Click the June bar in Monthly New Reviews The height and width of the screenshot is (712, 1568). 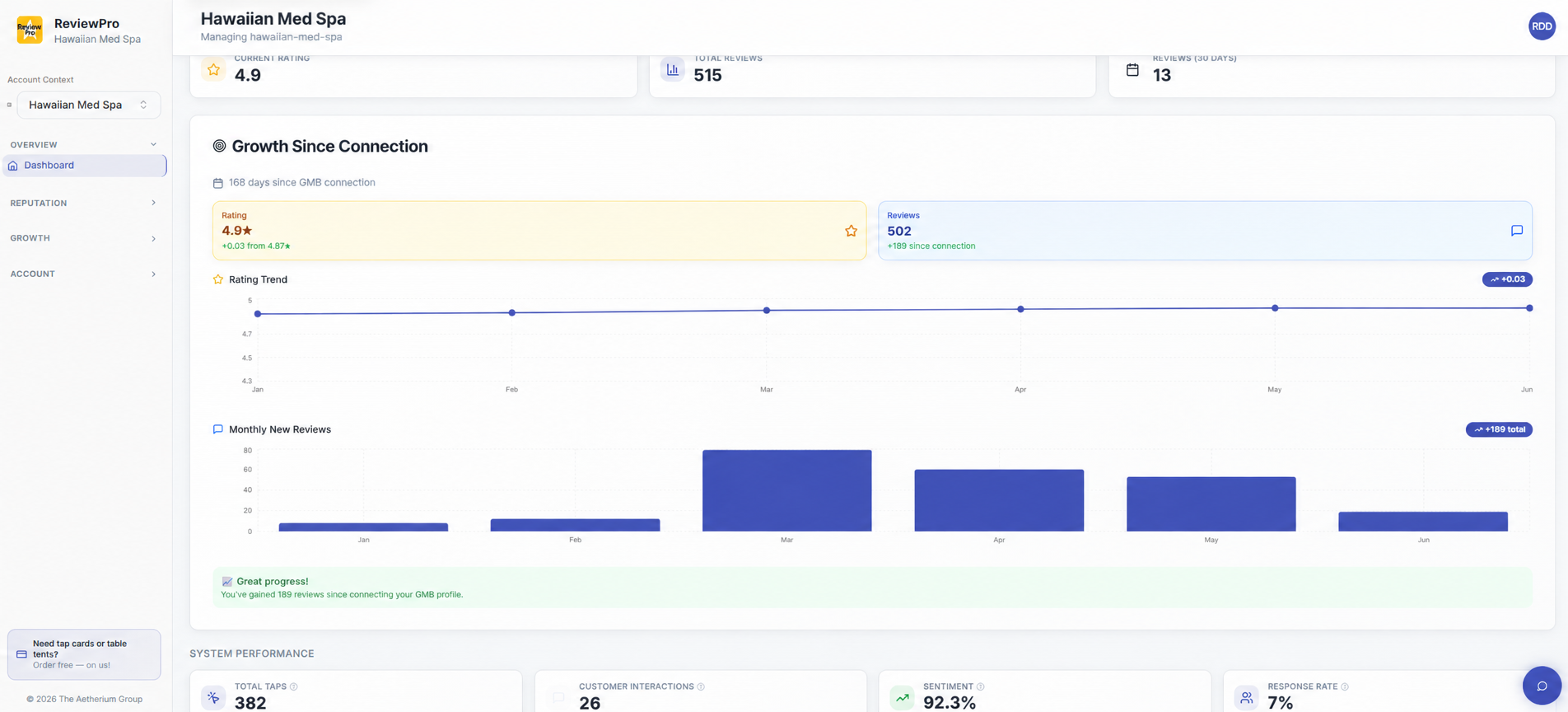pos(1423,522)
